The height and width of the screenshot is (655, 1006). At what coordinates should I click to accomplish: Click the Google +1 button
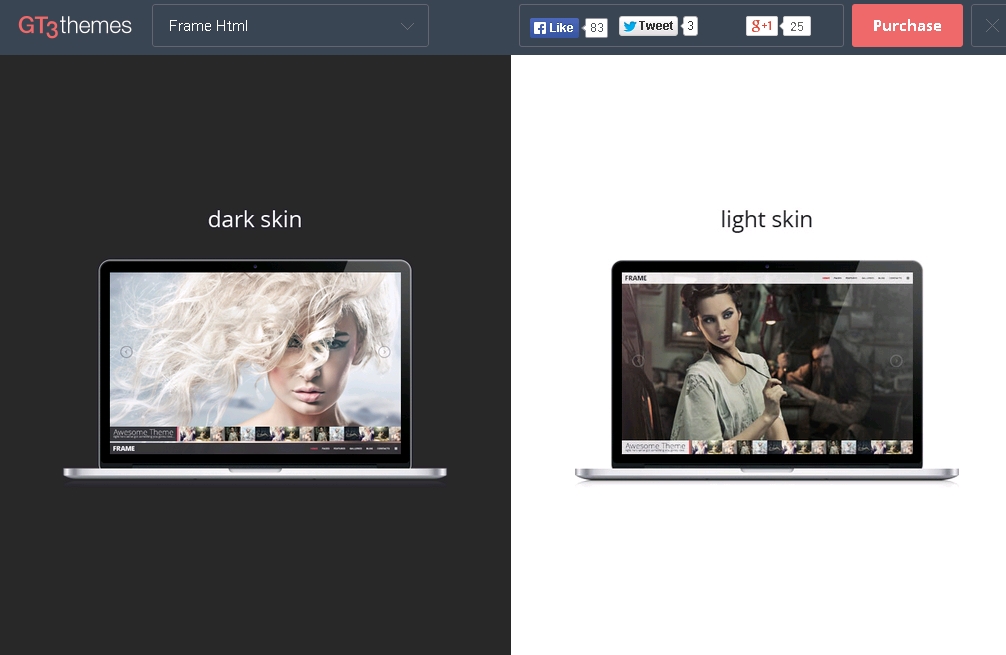[x=761, y=26]
